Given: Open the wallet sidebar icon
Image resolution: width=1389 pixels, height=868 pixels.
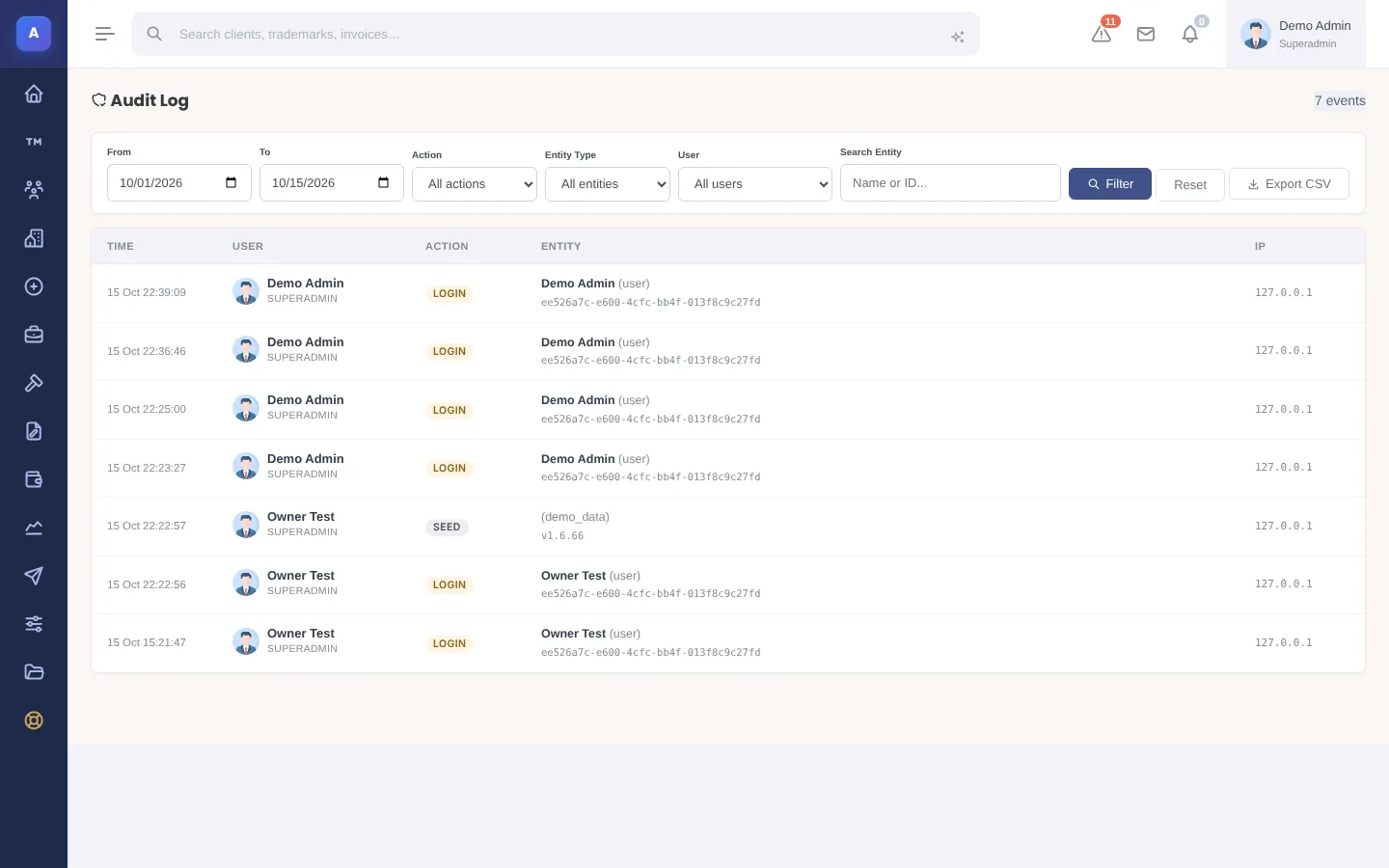Looking at the screenshot, I should point(34,479).
